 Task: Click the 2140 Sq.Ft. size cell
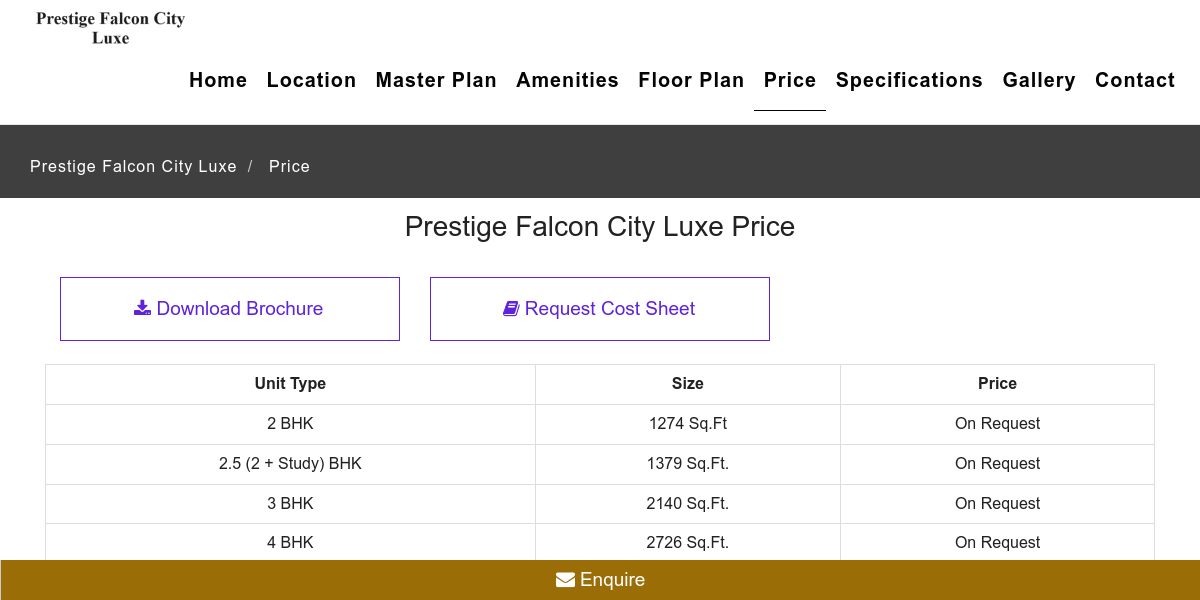coord(688,504)
